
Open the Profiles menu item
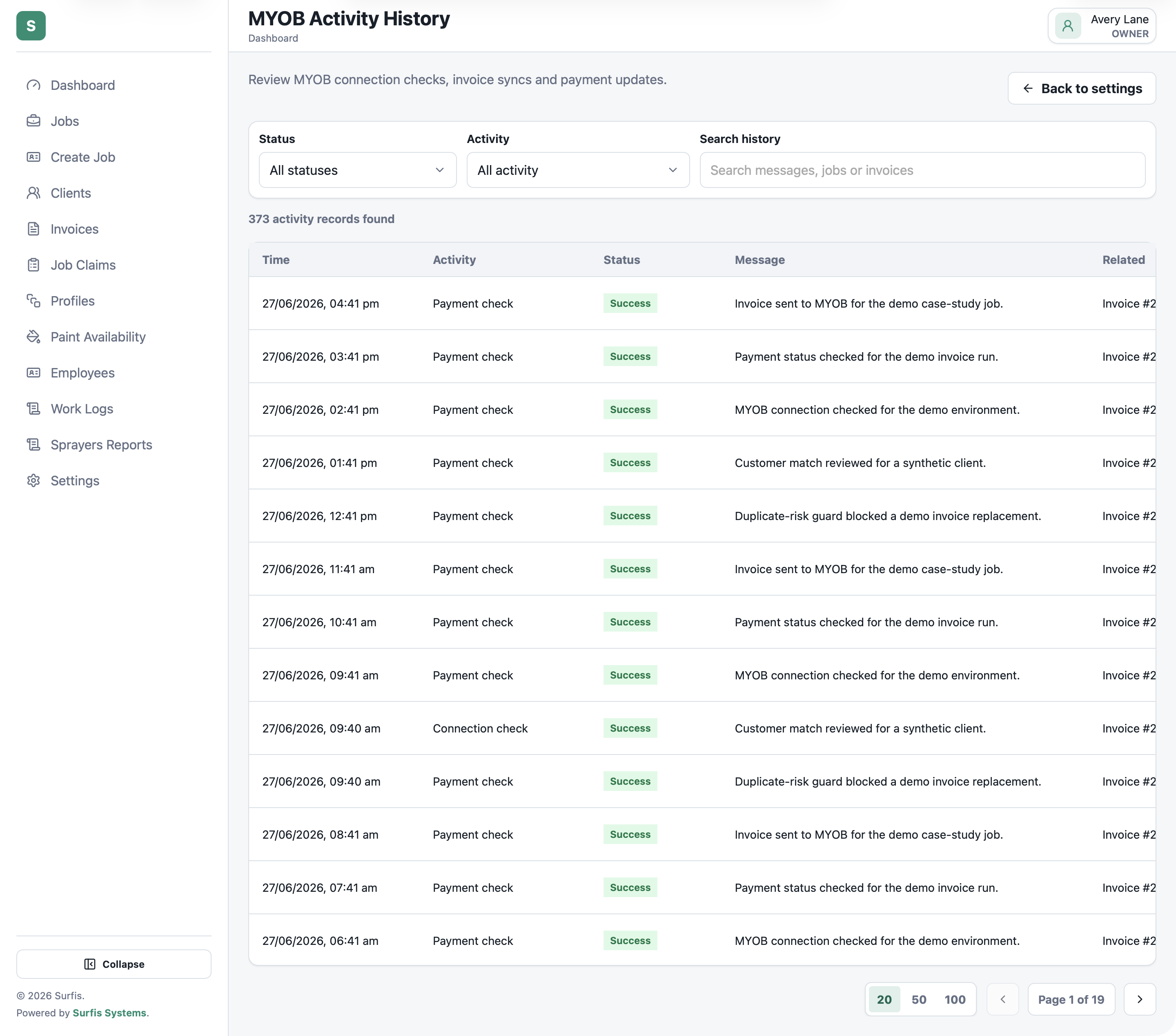coord(114,301)
